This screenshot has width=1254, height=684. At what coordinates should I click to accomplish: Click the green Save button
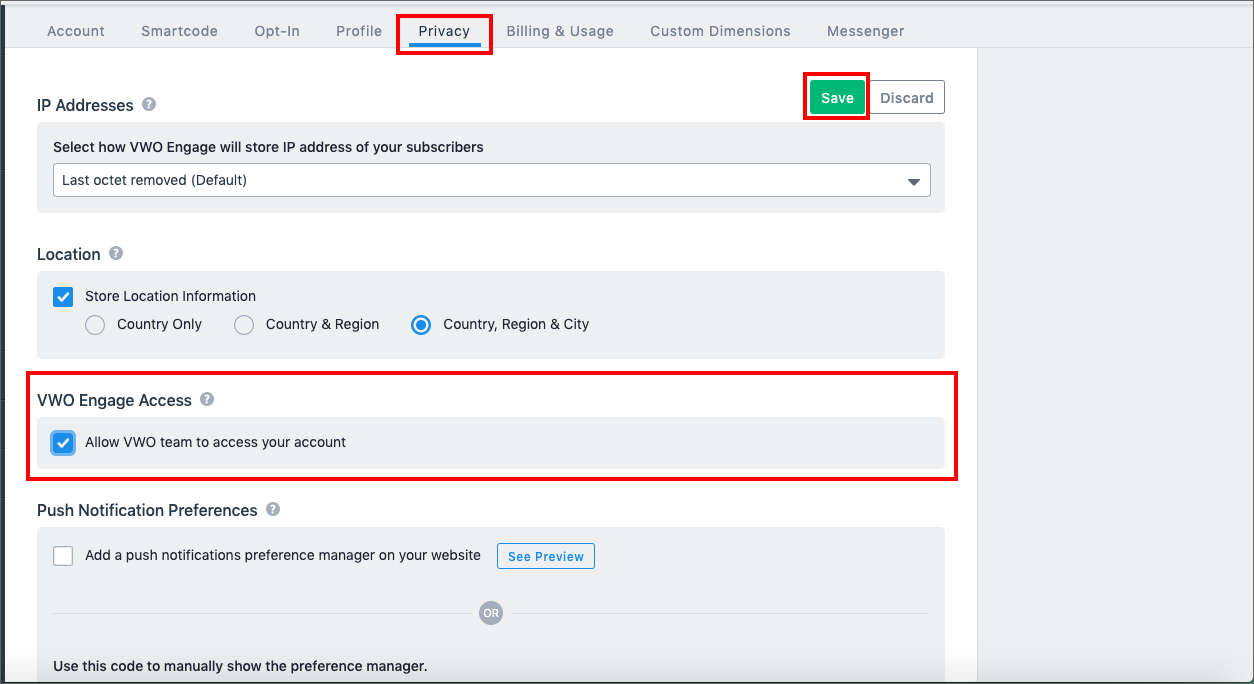837,98
